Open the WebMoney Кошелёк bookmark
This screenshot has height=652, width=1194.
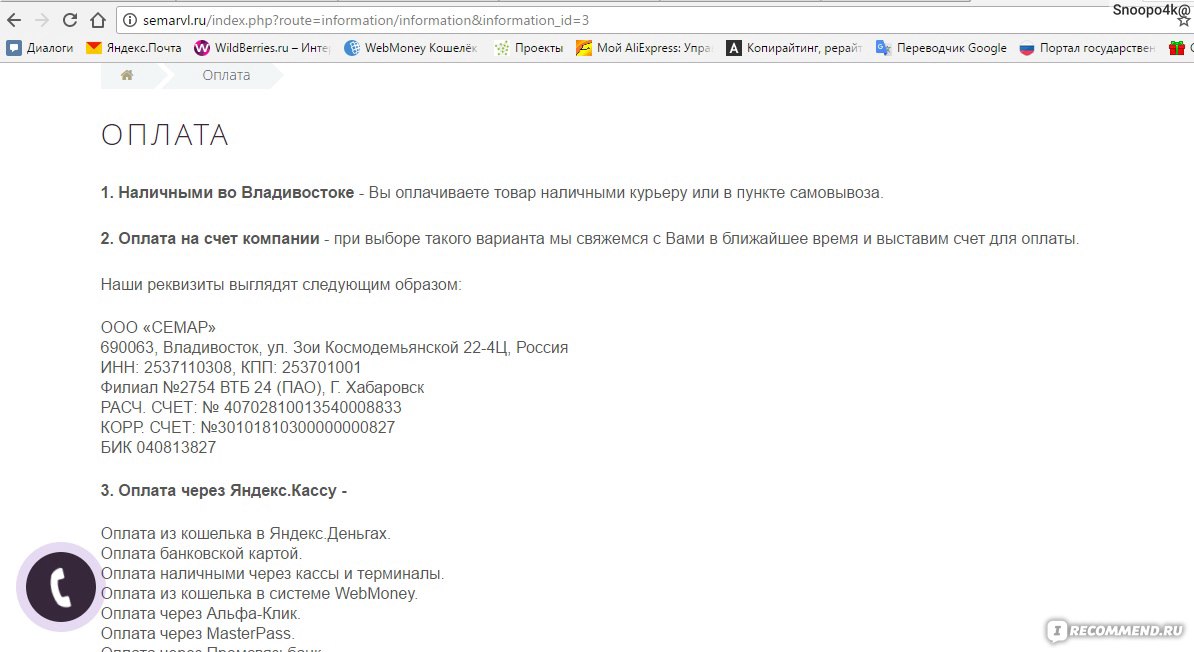[411, 48]
